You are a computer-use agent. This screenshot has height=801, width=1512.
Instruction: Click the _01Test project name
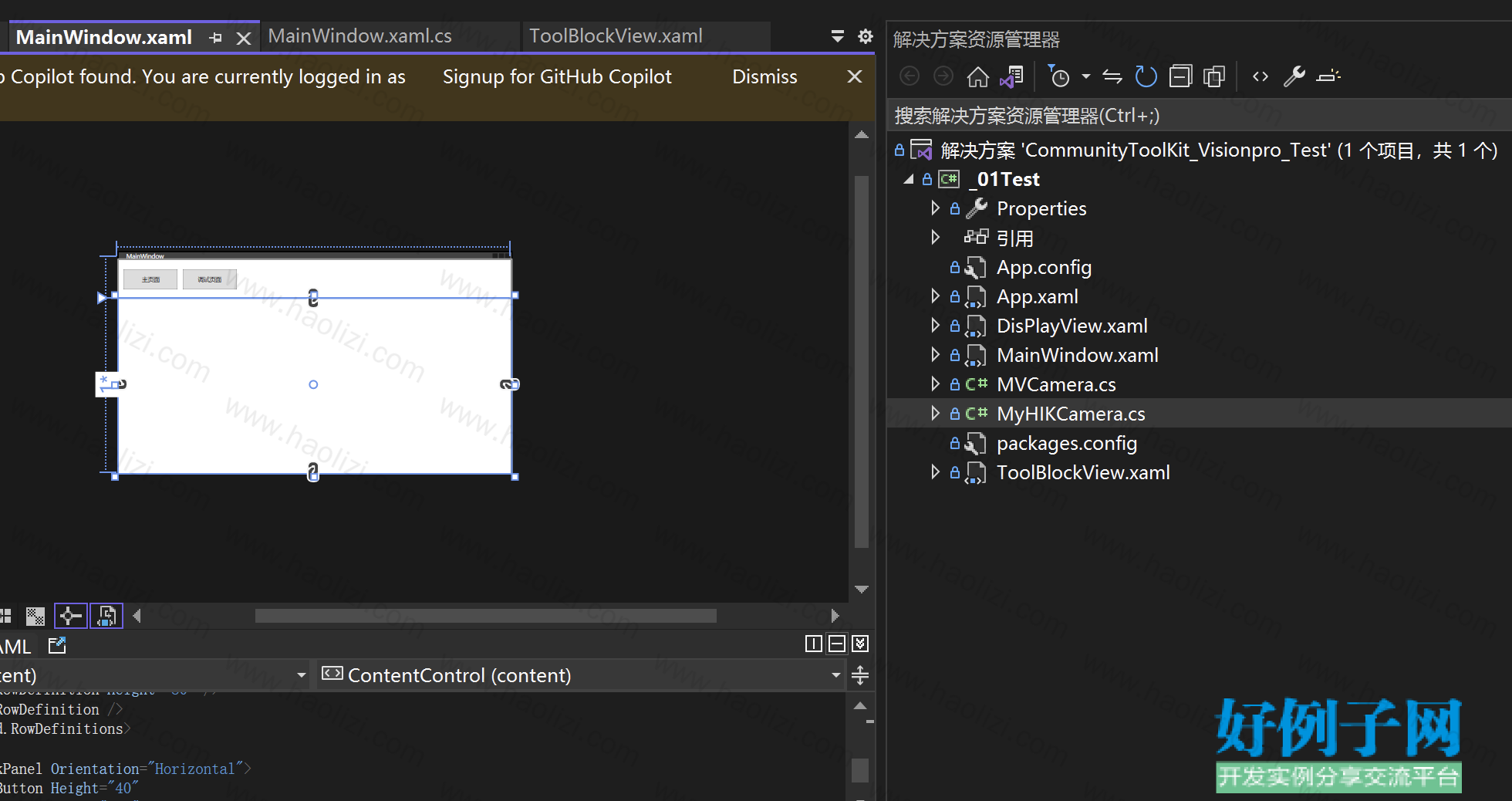(x=1004, y=179)
